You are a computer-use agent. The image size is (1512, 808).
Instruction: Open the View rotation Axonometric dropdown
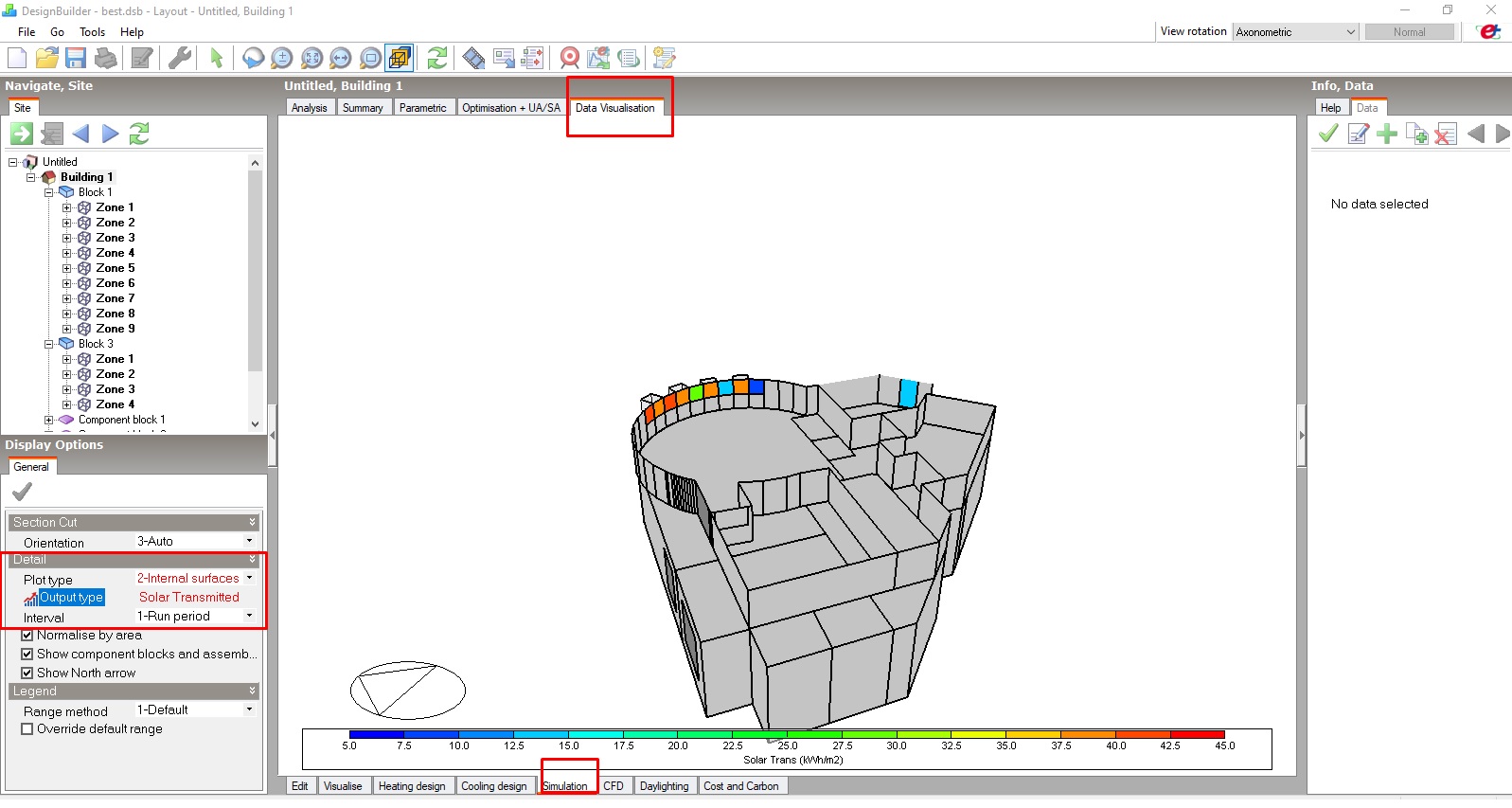1295,31
